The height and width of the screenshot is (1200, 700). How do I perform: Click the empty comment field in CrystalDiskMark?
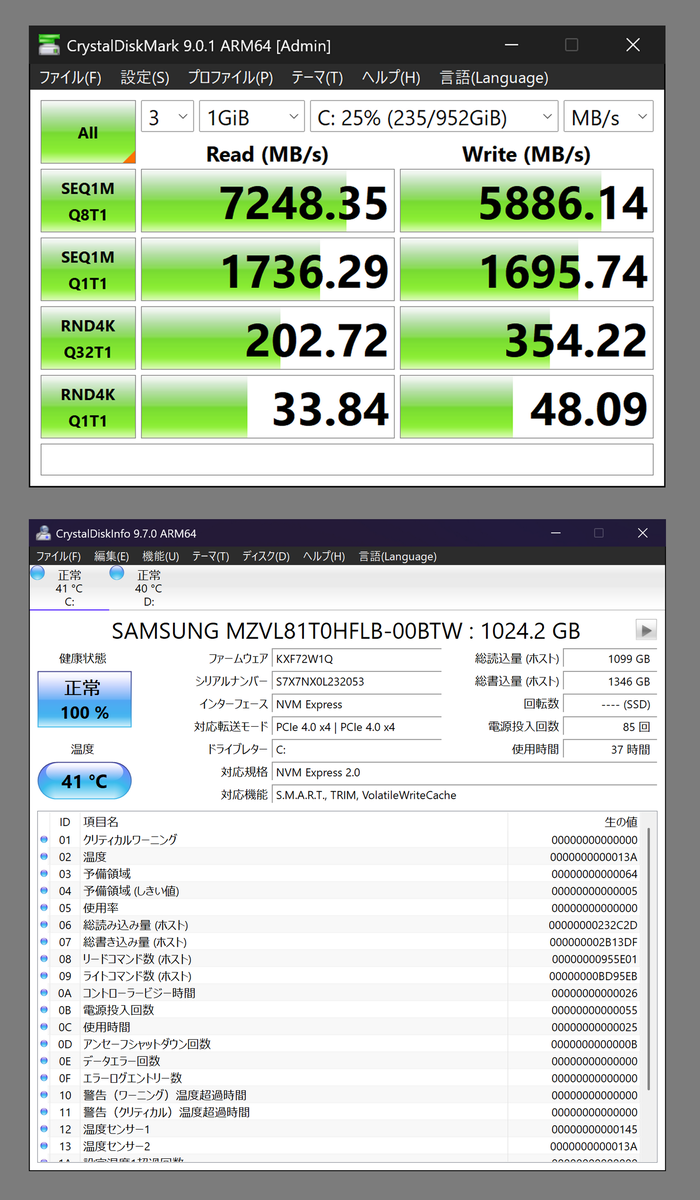(x=347, y=459)
